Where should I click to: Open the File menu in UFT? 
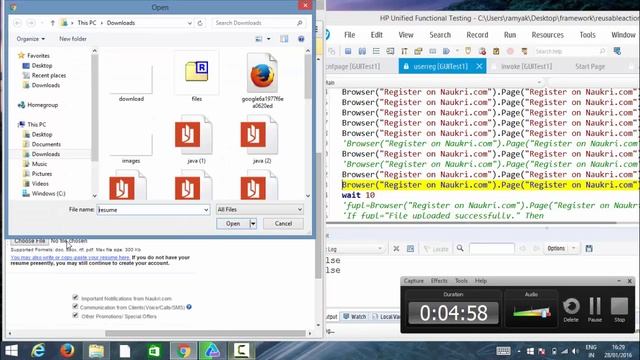pos(349,35)
